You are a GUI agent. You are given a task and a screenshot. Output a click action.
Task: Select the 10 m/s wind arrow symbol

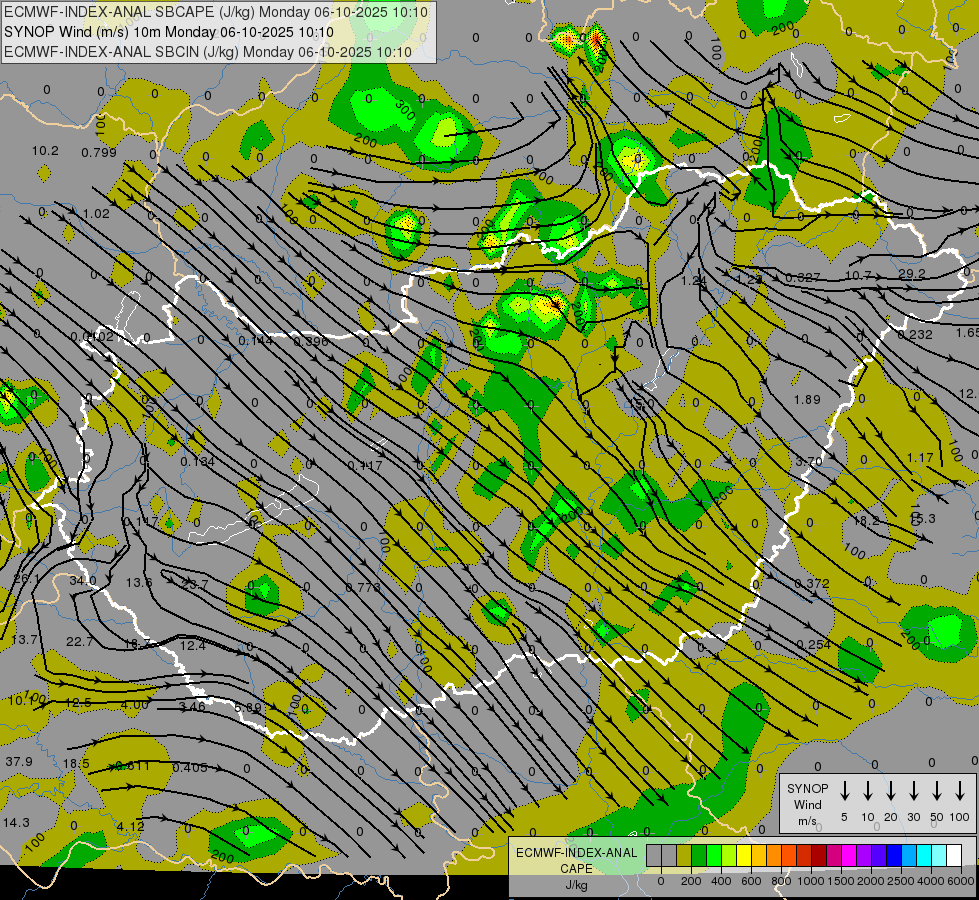pos(868,791)
